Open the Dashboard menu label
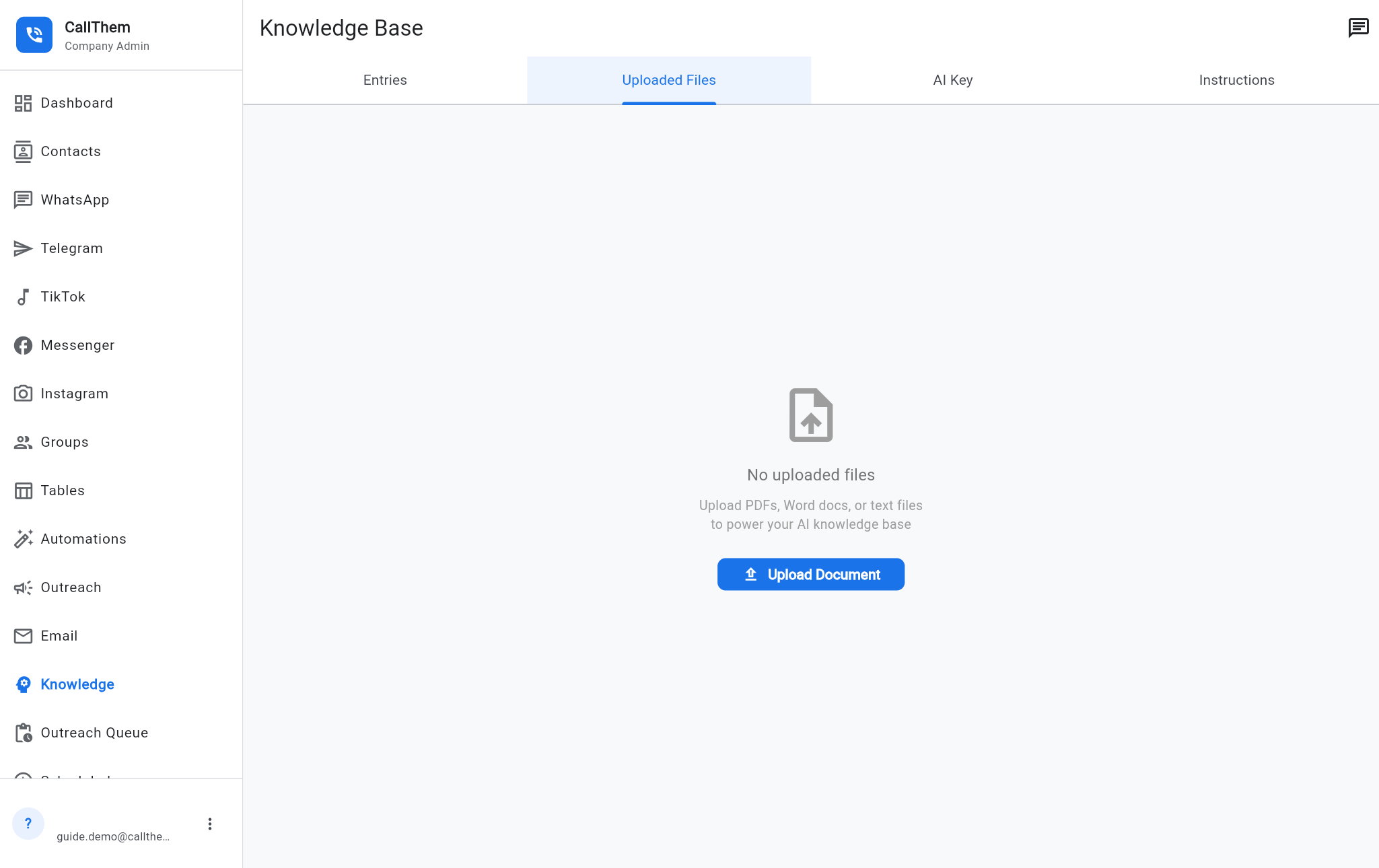Image resolution: width=1379 pixels, height=868 pixels. (77, 103)
